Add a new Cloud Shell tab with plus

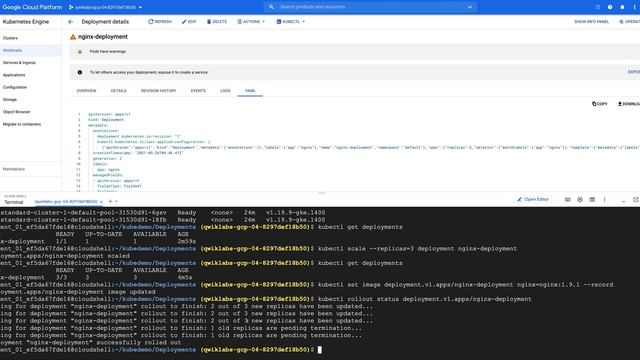click(110, 201)
